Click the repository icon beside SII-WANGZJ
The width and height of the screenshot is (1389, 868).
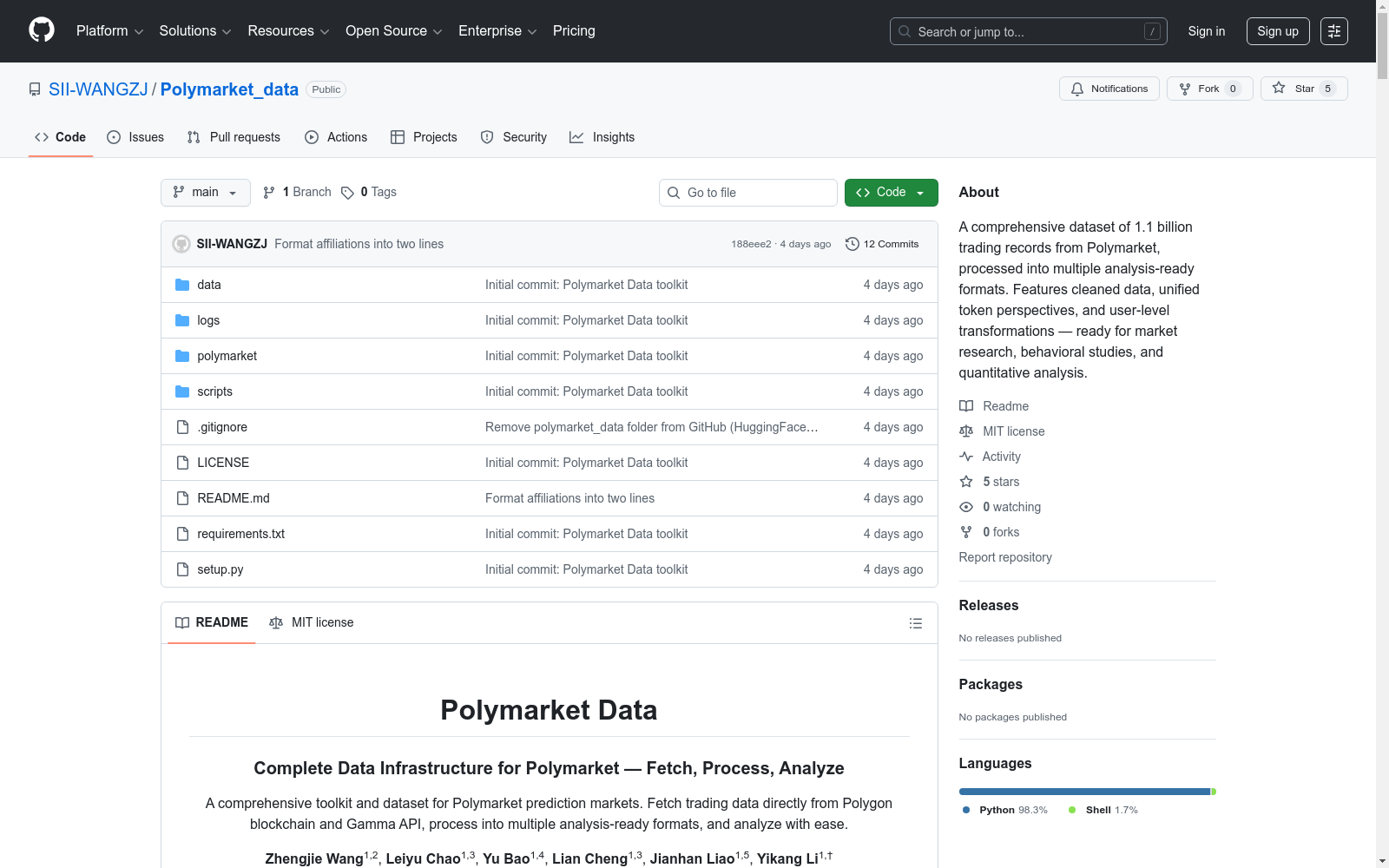(x=35, y=89)
